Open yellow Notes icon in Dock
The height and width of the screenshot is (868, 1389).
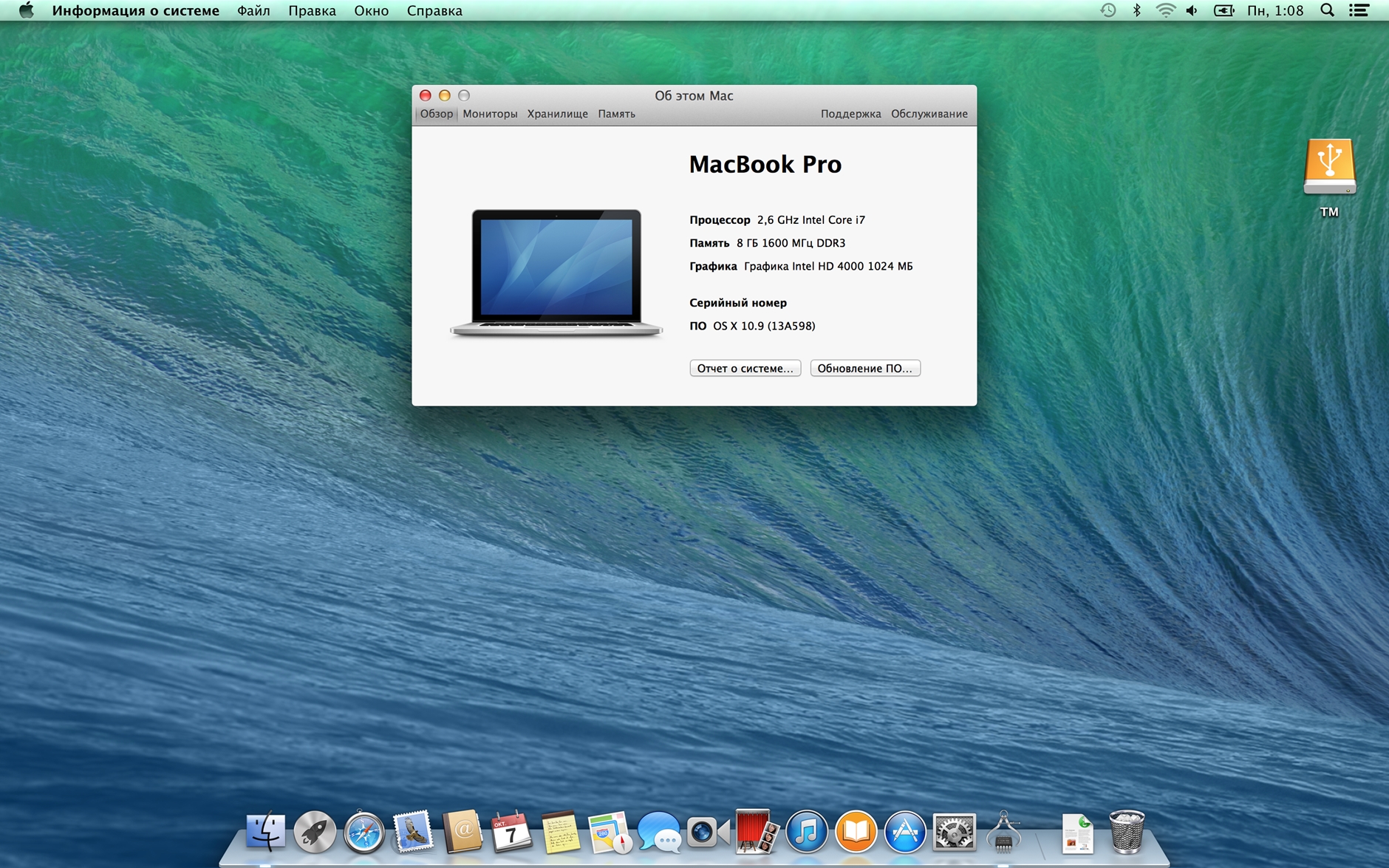(560, 832)
